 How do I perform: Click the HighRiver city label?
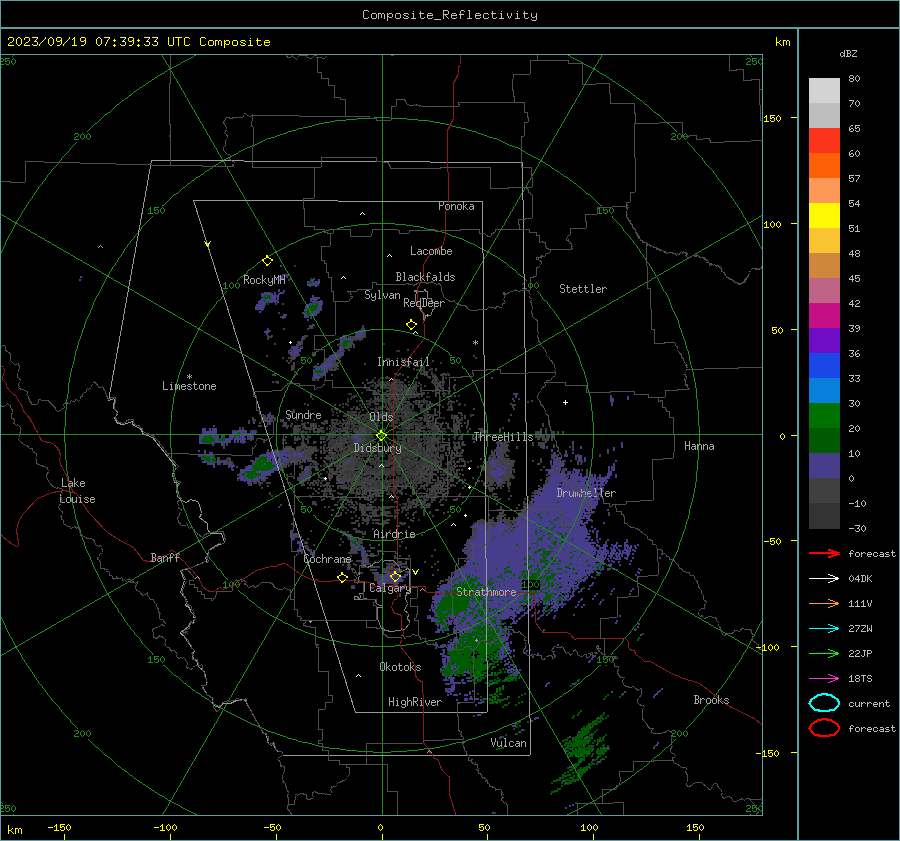(415, 702)
